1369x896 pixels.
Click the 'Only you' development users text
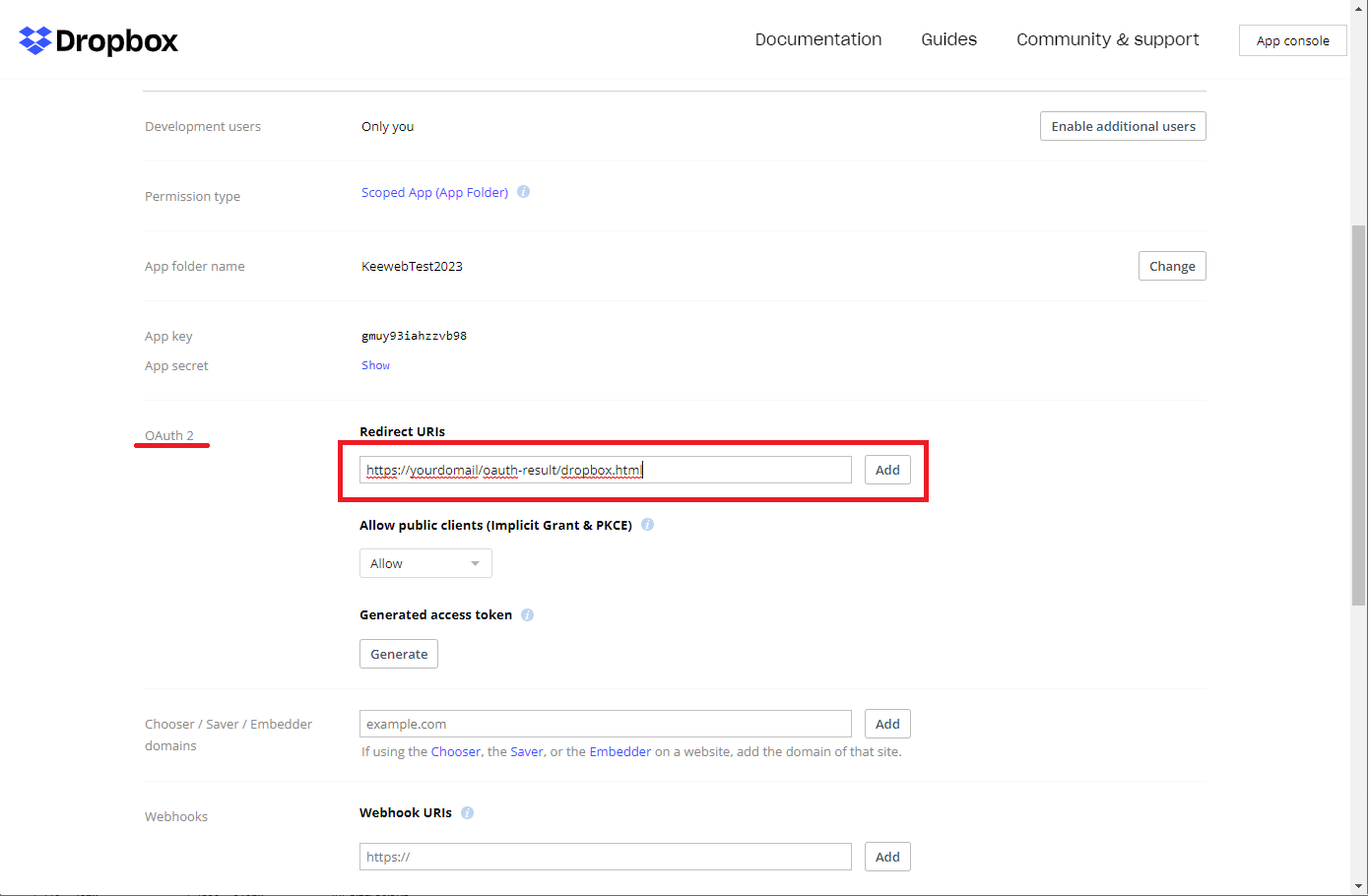(x=387, y=126)
